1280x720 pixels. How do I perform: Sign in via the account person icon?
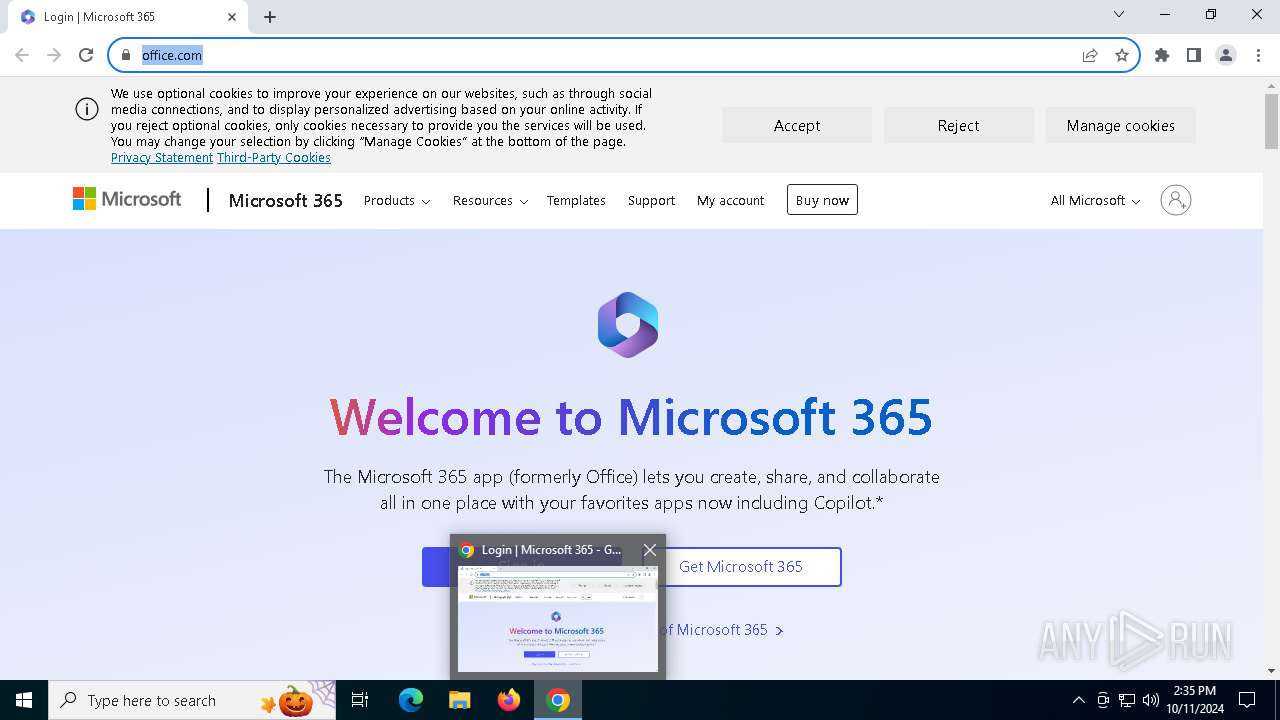coord(1176,200)
